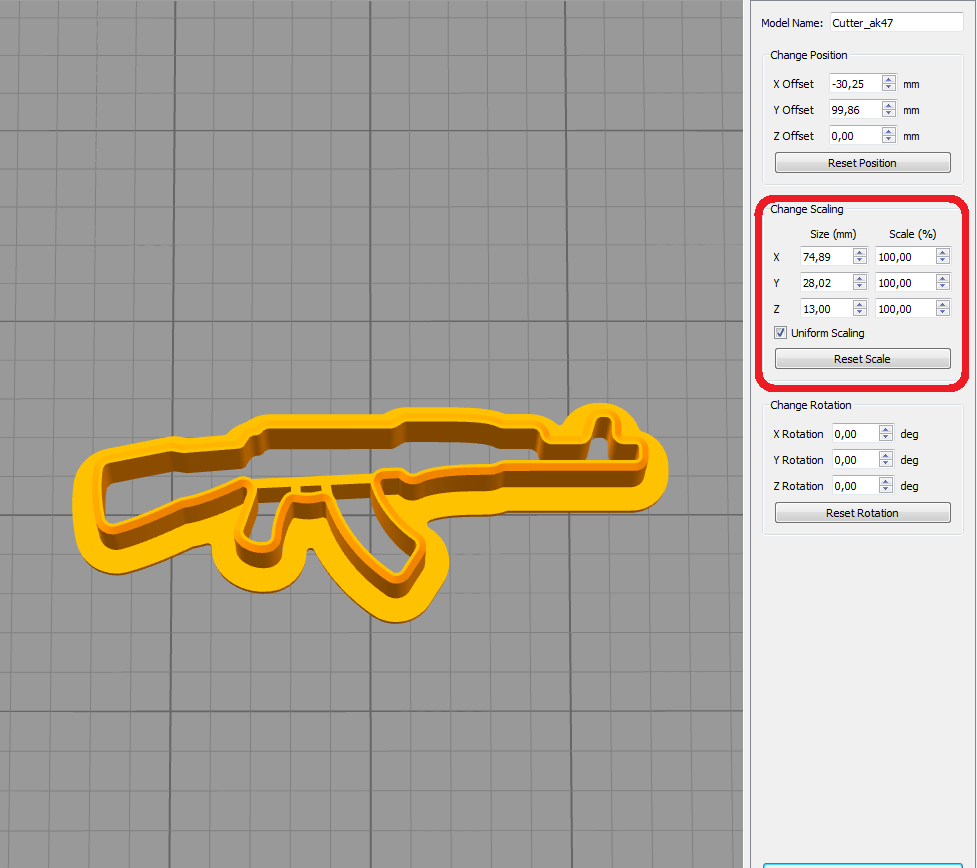977x868 pixels.
Task: Decrease X Rotation with down arrow
Action: pos(886,438)
